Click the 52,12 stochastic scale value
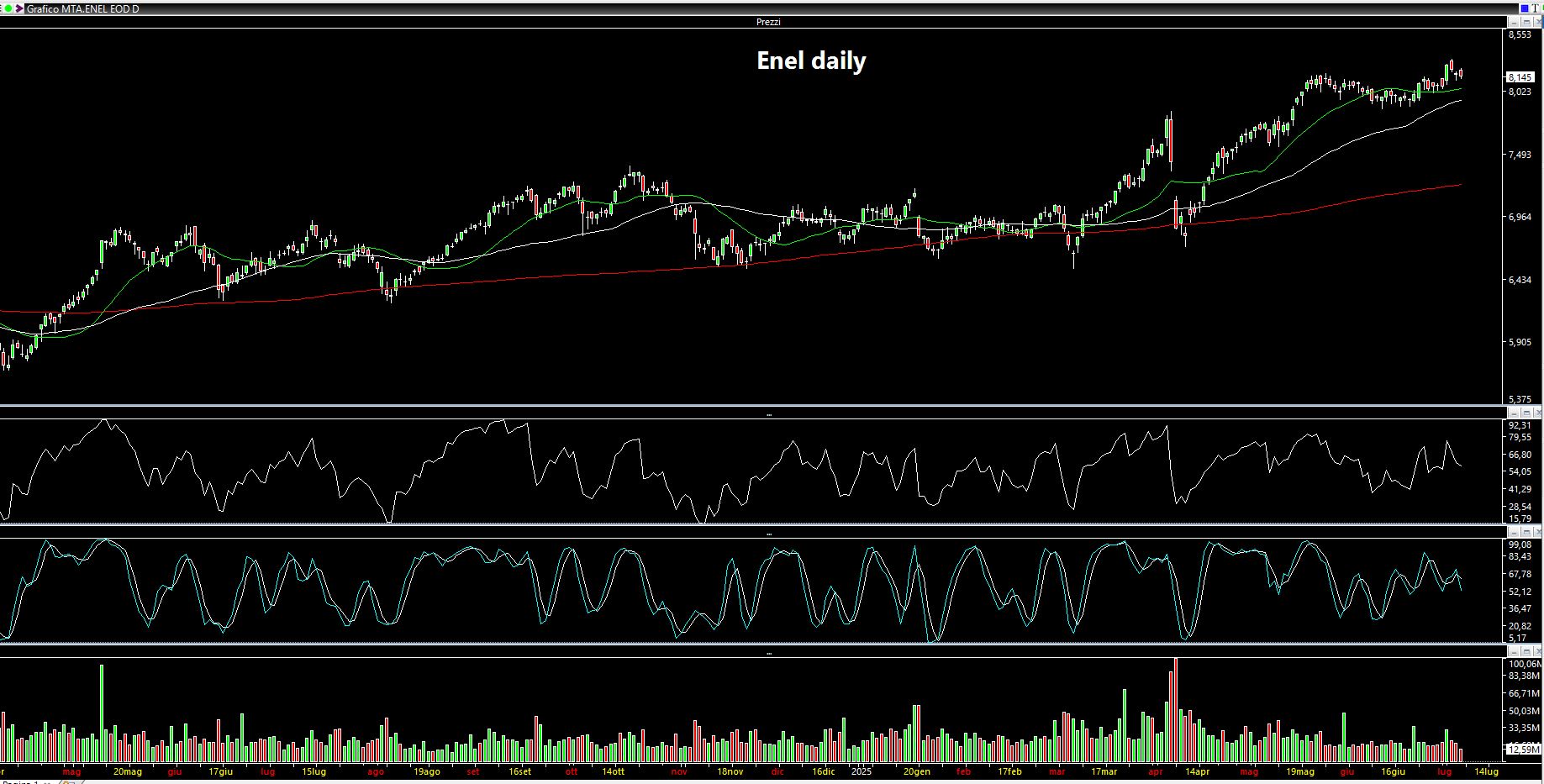This screenshot has width=1544, height=784. [1520, 592]
